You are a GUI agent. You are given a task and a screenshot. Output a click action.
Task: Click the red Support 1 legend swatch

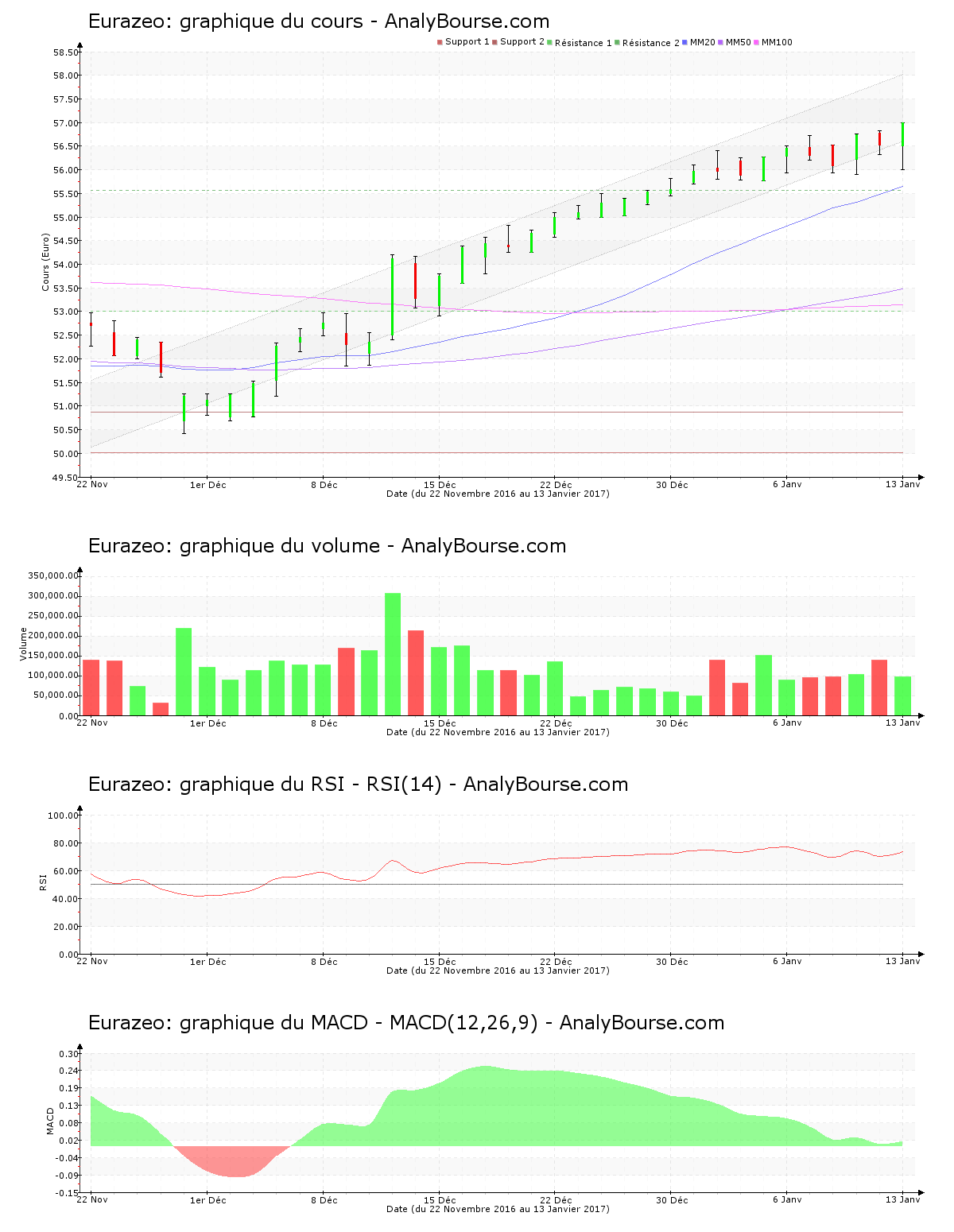click(440, 42)
